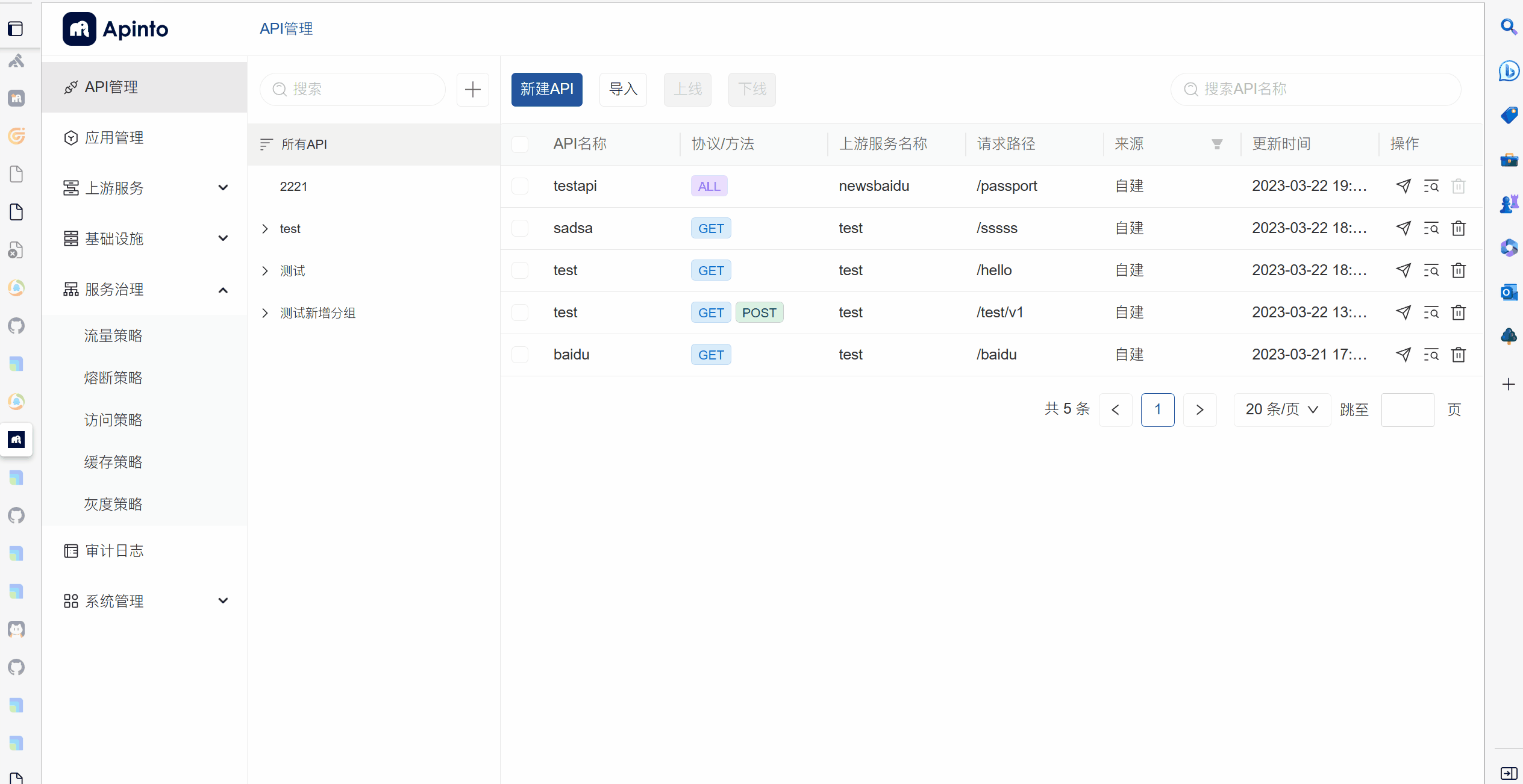This screenshot has width=1523, height=784.
Task: Open the details search icon for sadsa row
Action: [1431, 228]
